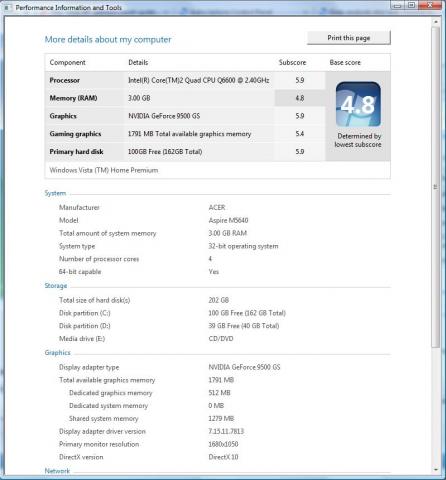Viewport: 446px width, 480px height.
Task: Click the Dedicated system memory label
Action: coord(108,406)
